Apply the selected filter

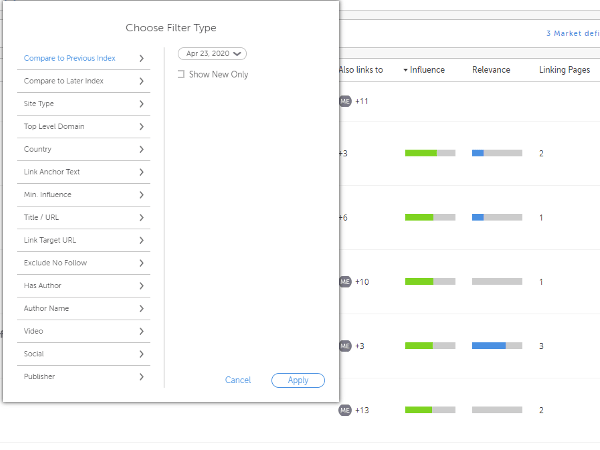[x=298, y=380]
